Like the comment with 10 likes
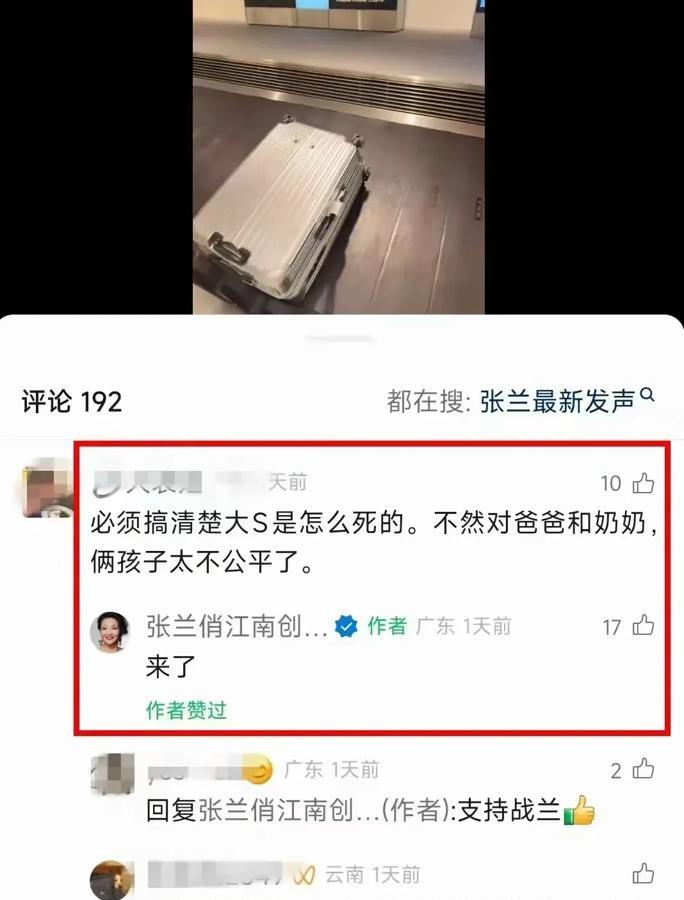Viewport: 684px width, 900px height. [643, 483]
